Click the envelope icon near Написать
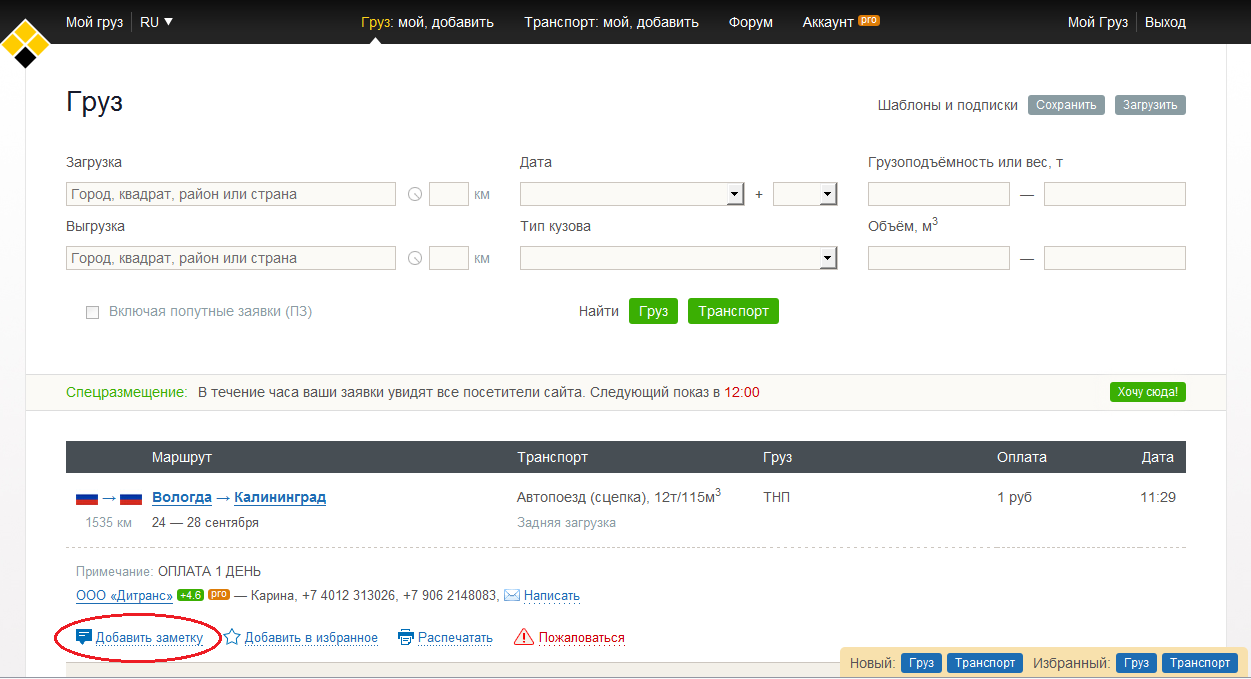The width and height of the screenshot is (1251, 679). (x=511, y=595)
